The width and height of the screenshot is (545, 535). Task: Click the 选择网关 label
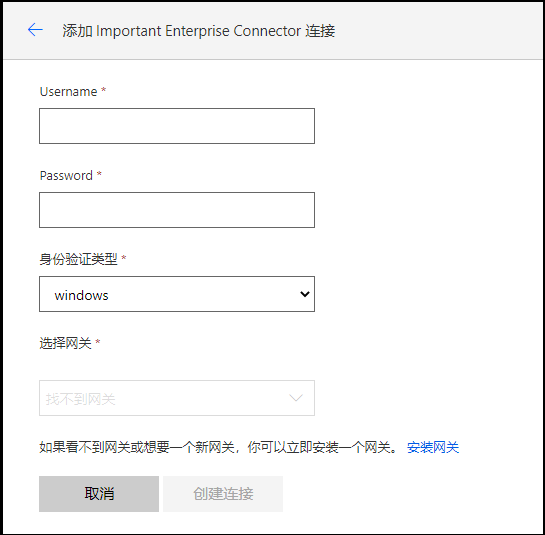(65, 343)
